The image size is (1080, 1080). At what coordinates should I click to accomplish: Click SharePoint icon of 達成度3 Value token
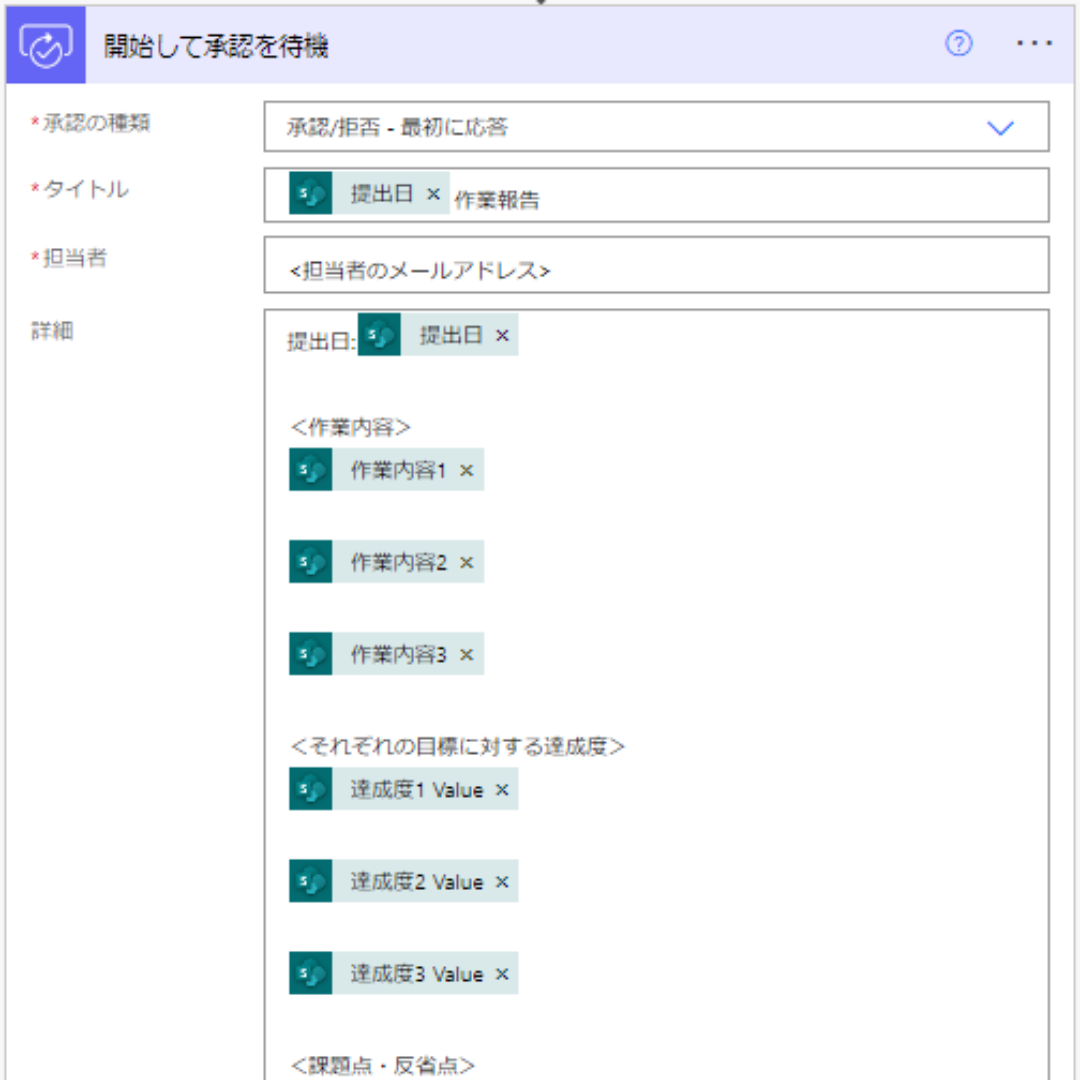(311, 973)
